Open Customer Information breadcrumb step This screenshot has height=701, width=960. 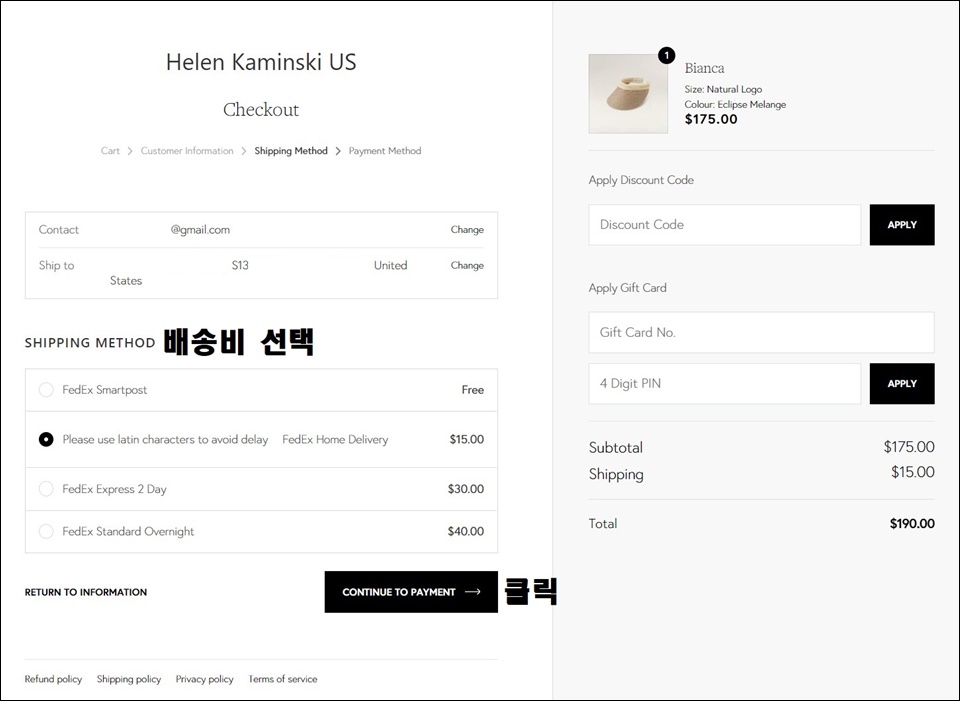coord(187,151)
